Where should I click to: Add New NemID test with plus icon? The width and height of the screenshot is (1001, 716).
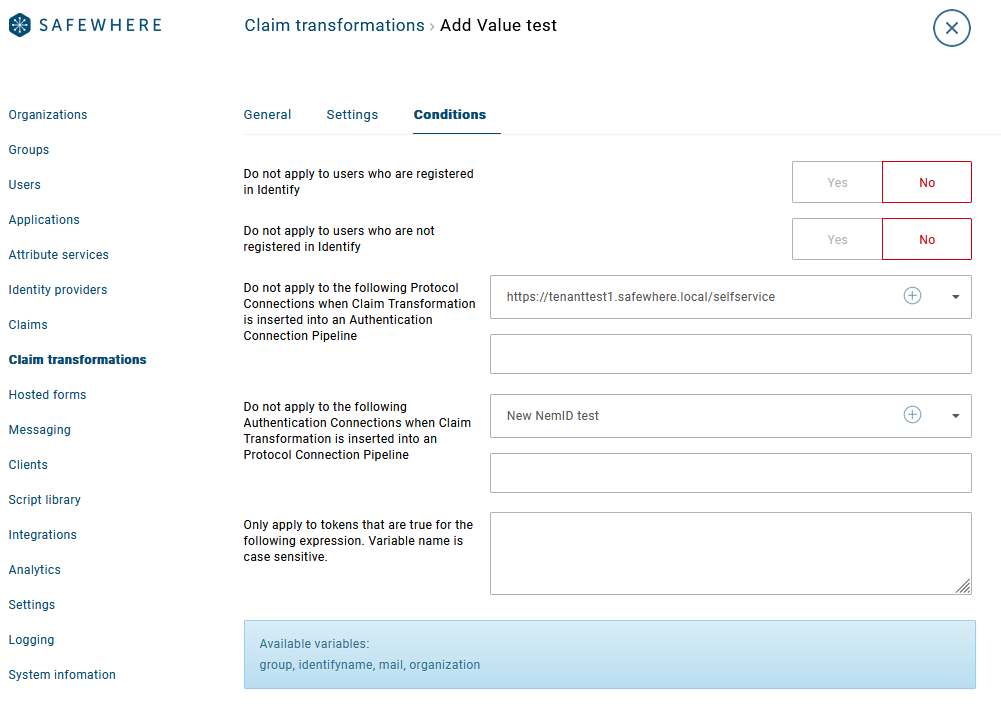coord(912,415)
